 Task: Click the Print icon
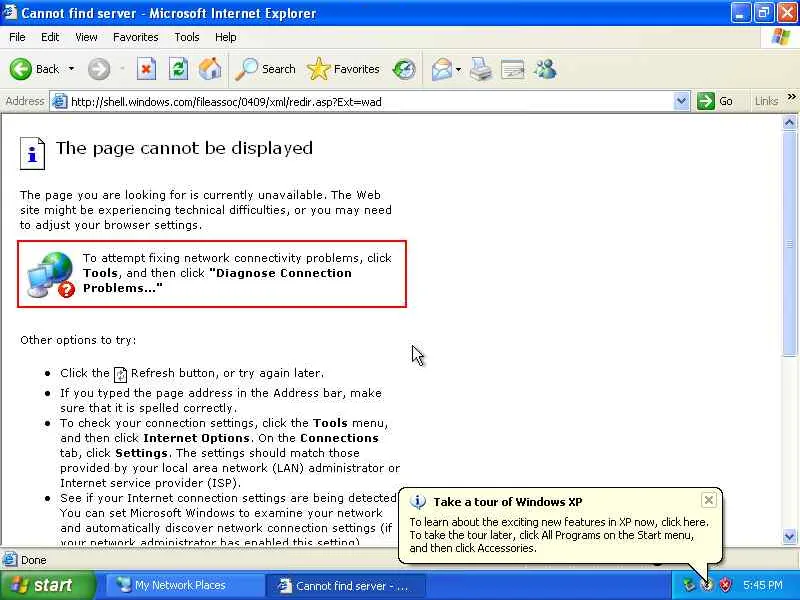(481, 69)
